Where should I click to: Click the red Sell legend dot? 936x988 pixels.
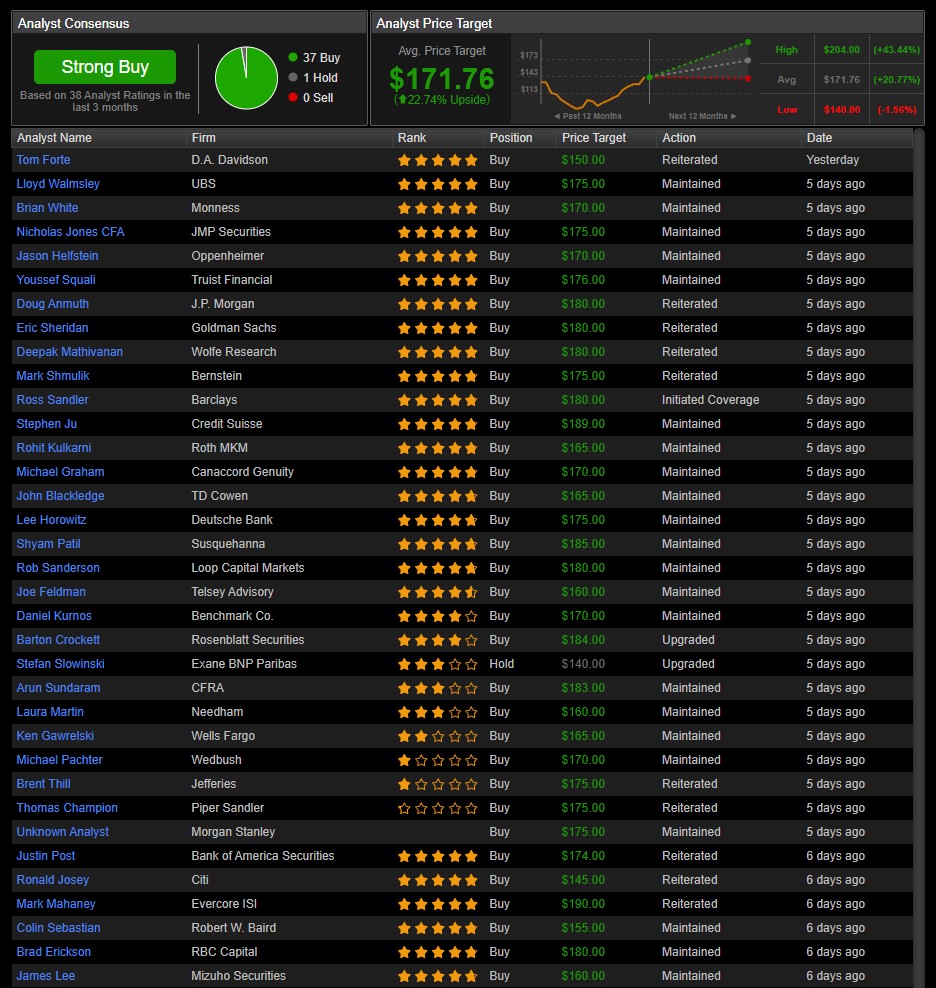pyautogui.click(x=292, y=97)
